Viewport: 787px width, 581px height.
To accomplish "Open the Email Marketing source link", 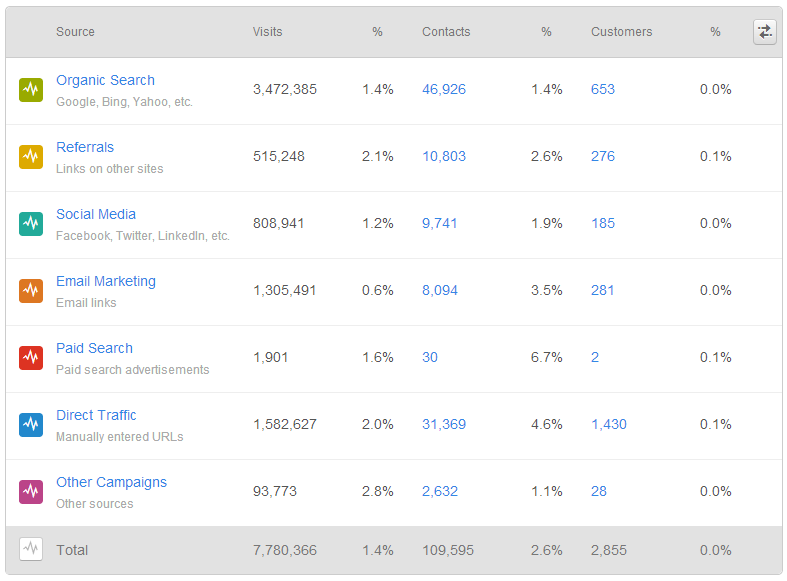I will click(106, 281).
